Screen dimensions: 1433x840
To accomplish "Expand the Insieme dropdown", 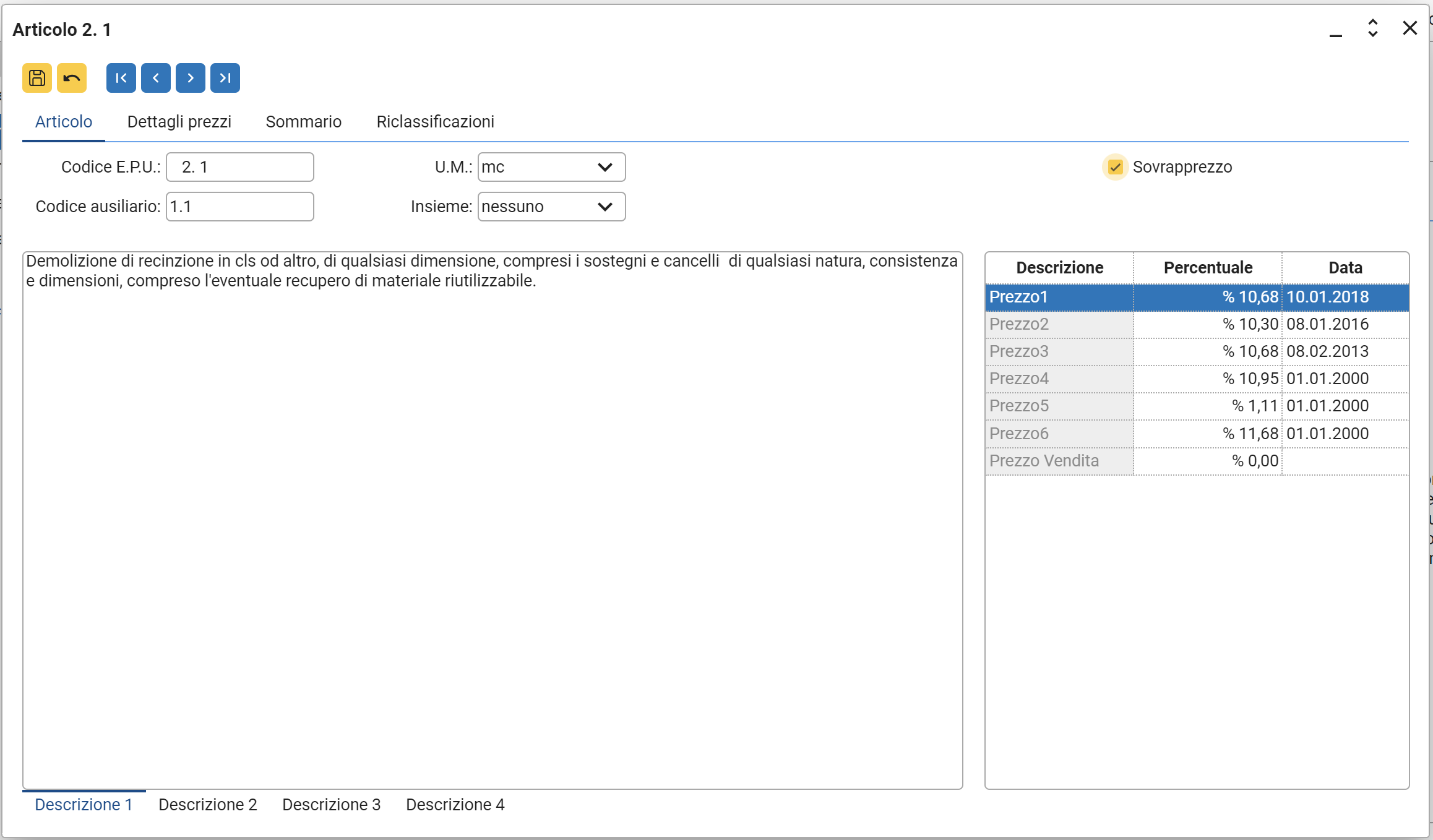I will click(605, 207).
